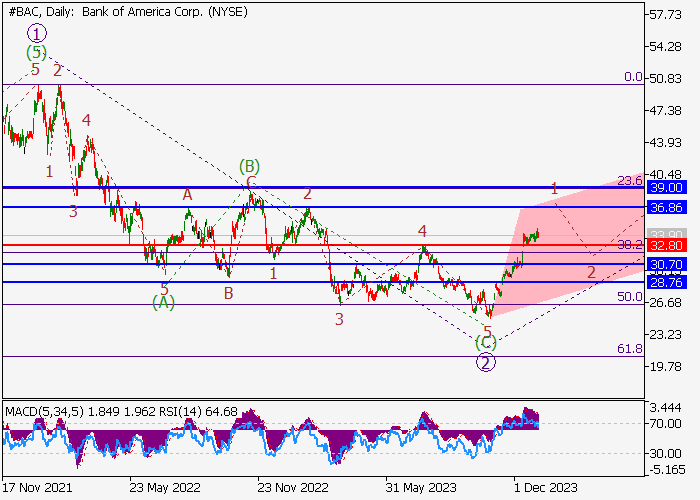Screen dimensions: 700x500
Task: Click the 40.48 price axis value
Action: click(x=667, y=175)
